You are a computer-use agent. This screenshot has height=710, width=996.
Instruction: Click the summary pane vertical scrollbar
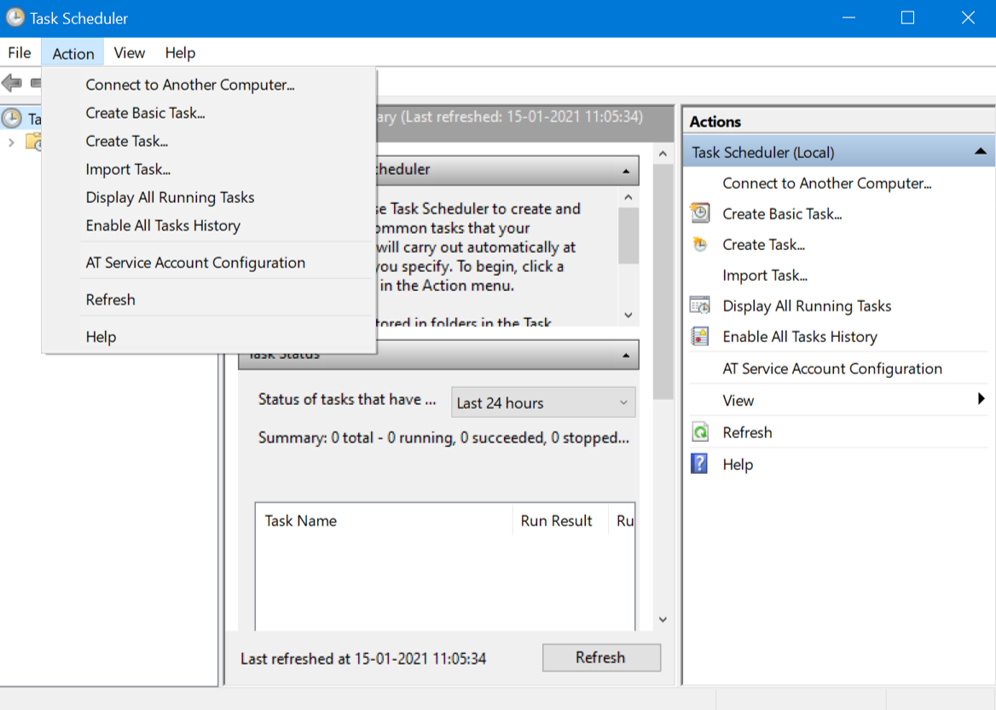coord(663,240)
